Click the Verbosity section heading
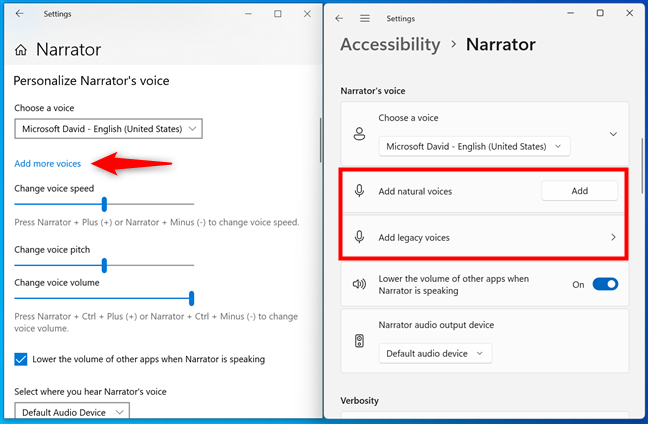 click(360, 400)
